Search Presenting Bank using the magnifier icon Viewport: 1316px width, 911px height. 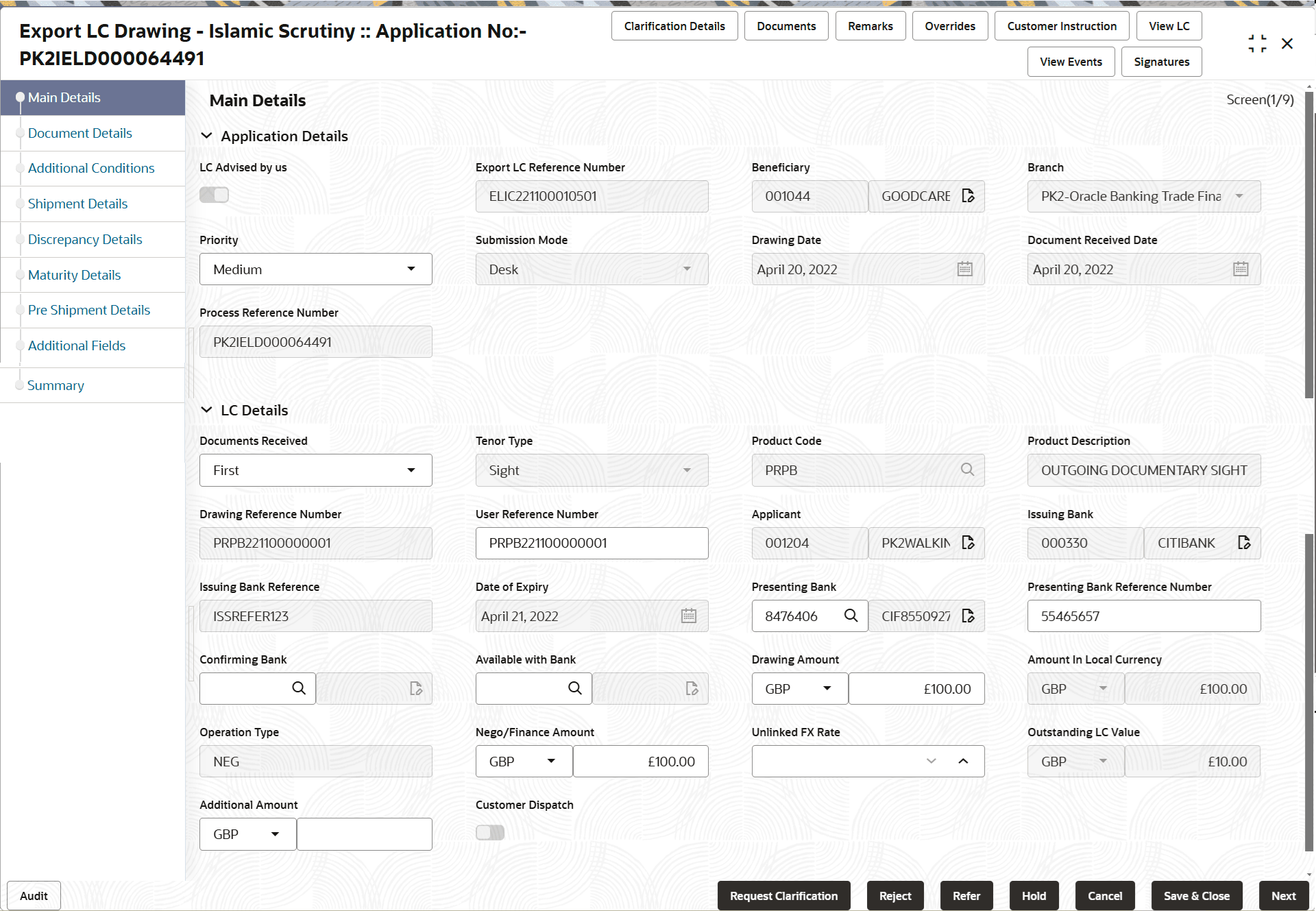pyautogui.click(x=851, y=616)
